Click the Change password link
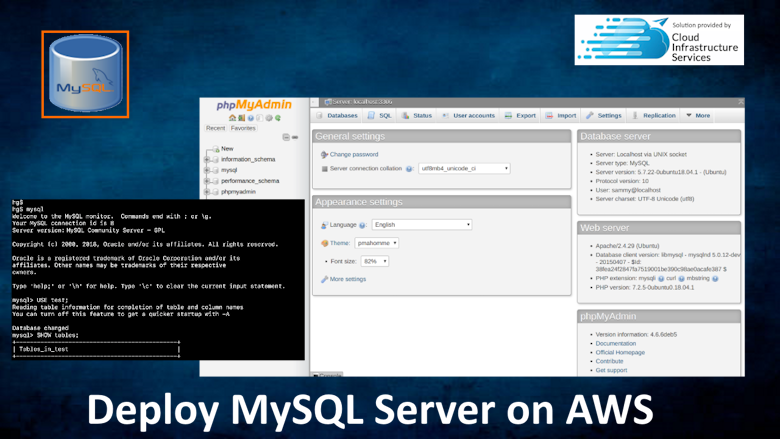 354,154
